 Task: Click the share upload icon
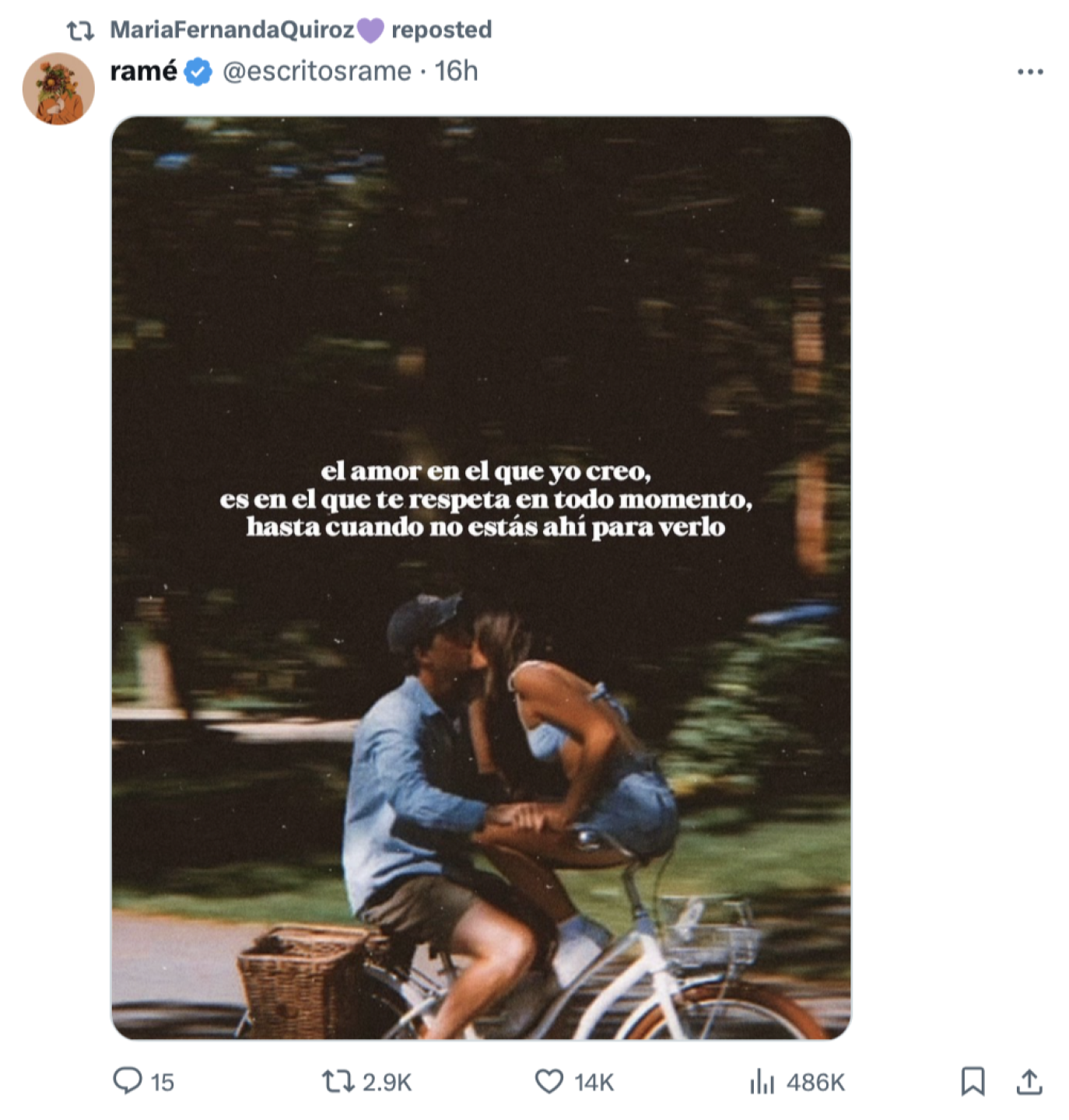click(x=1029, y=1081)
